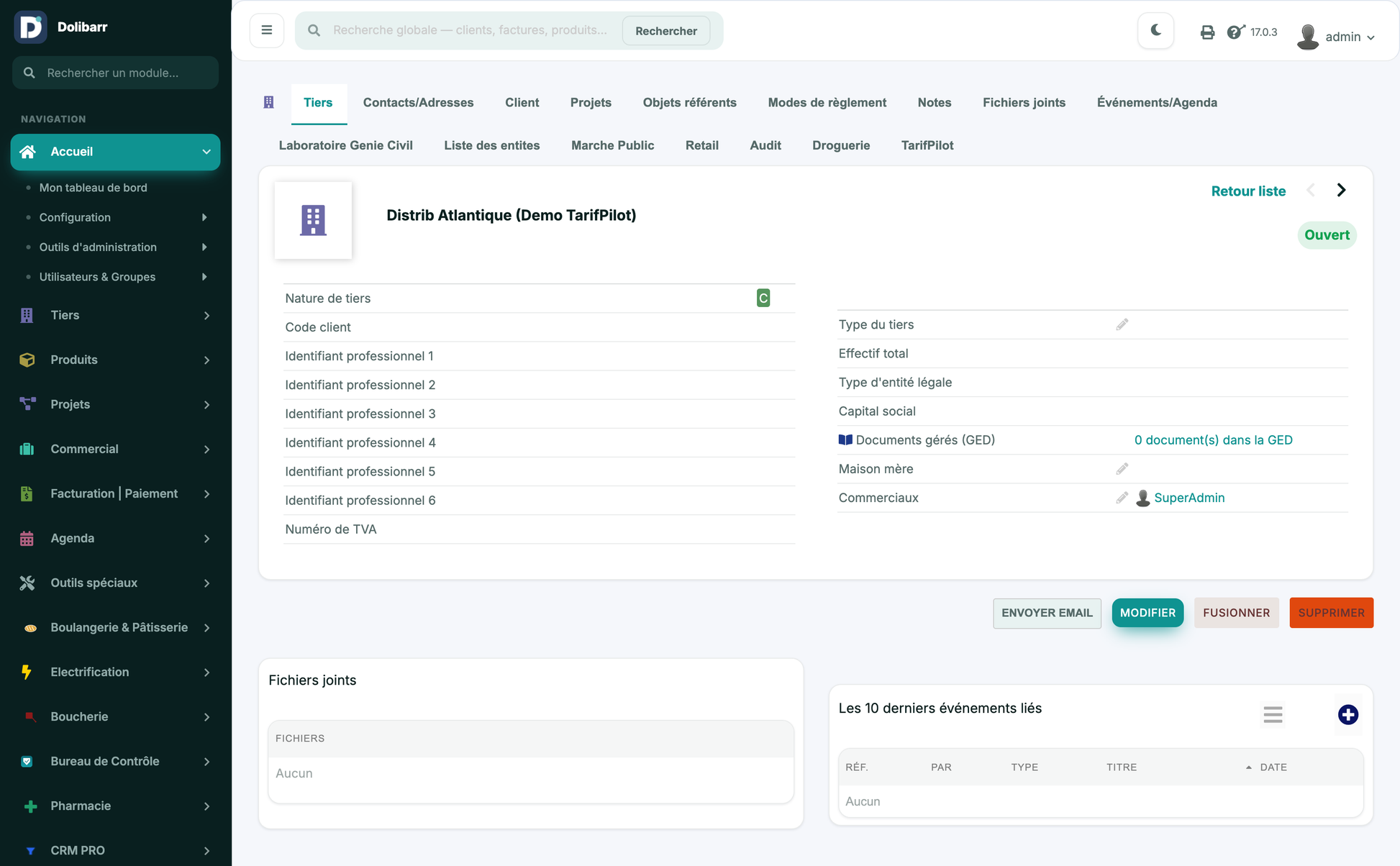Switch to Événements/Agenda tab
This screenshot has height=866, width=1400.
click(x=1157, y=102)
